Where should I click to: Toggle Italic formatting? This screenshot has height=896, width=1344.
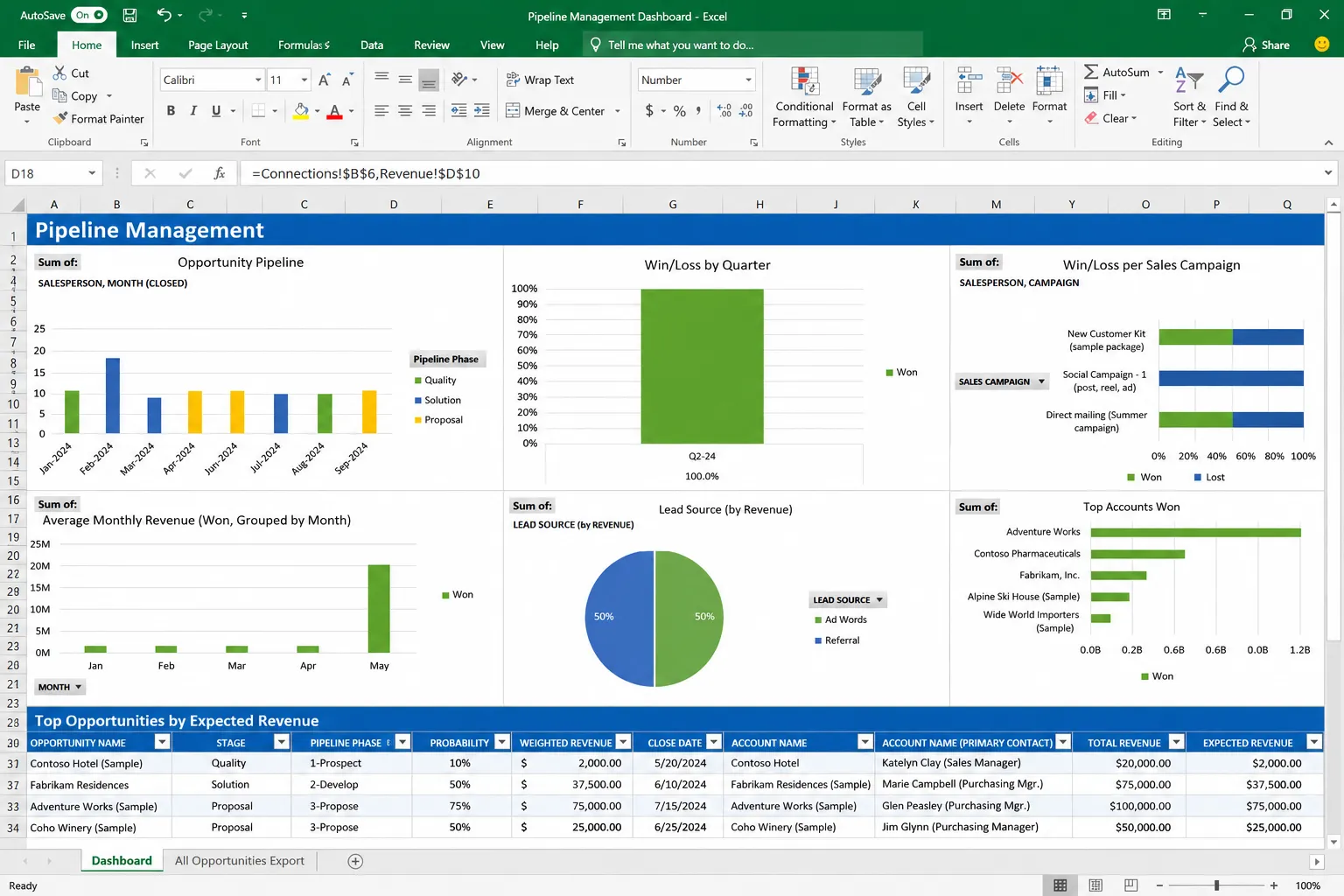(x=192, y=111)
